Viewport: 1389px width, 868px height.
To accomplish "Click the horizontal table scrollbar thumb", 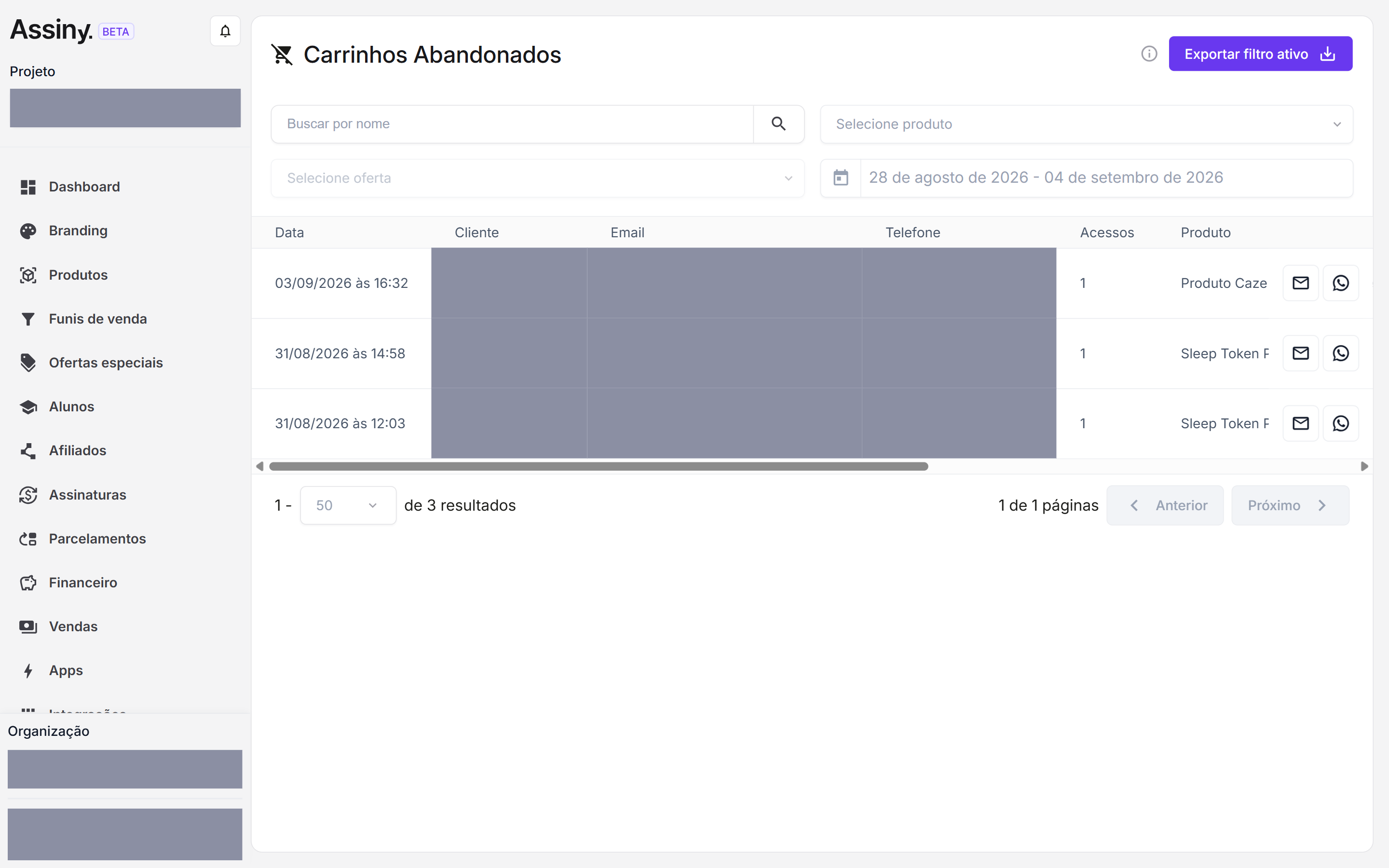I will pyautogui.click(x=599, y=467).
